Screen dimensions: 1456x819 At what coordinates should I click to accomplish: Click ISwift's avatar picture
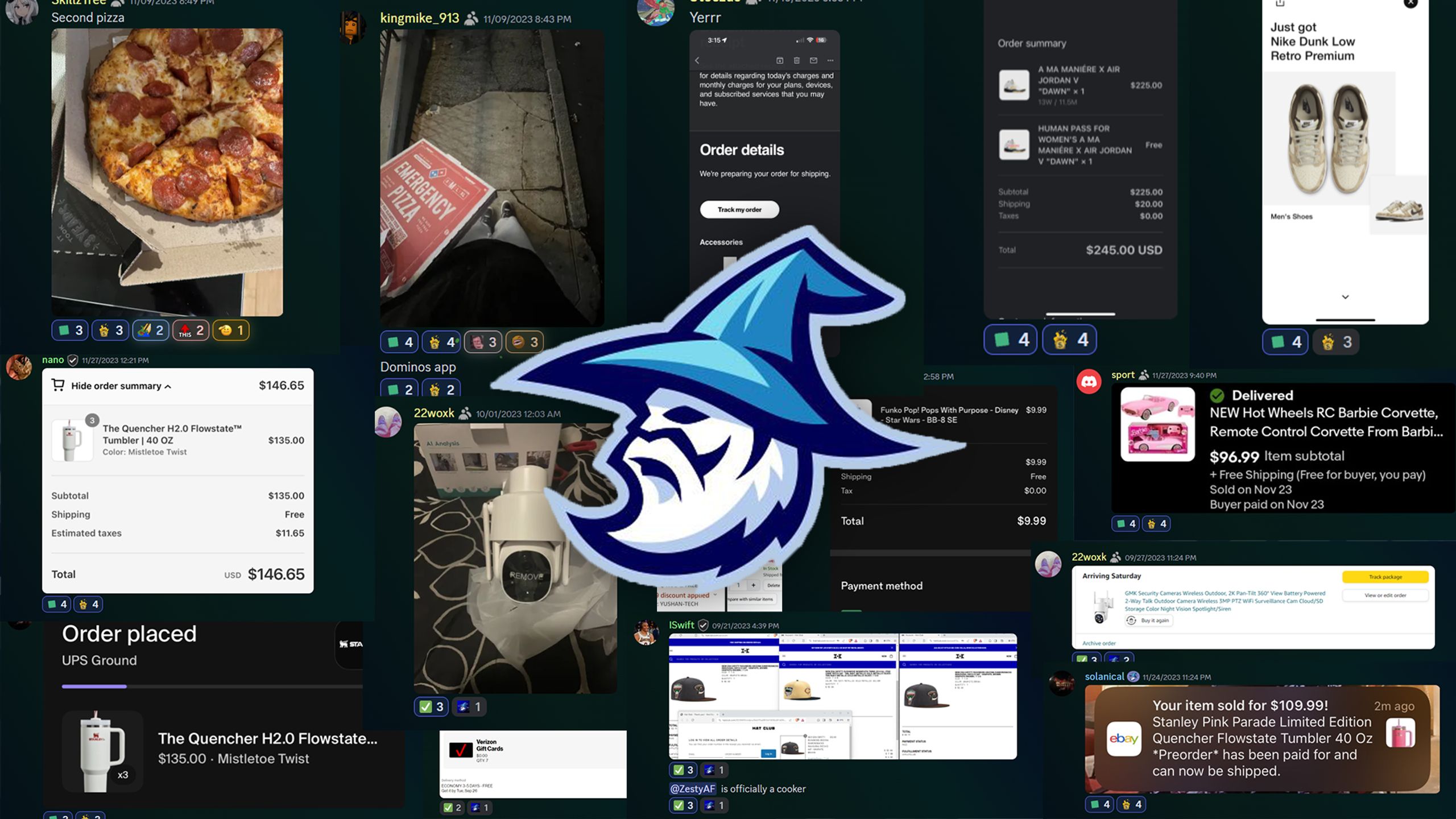tap(646, 632)
